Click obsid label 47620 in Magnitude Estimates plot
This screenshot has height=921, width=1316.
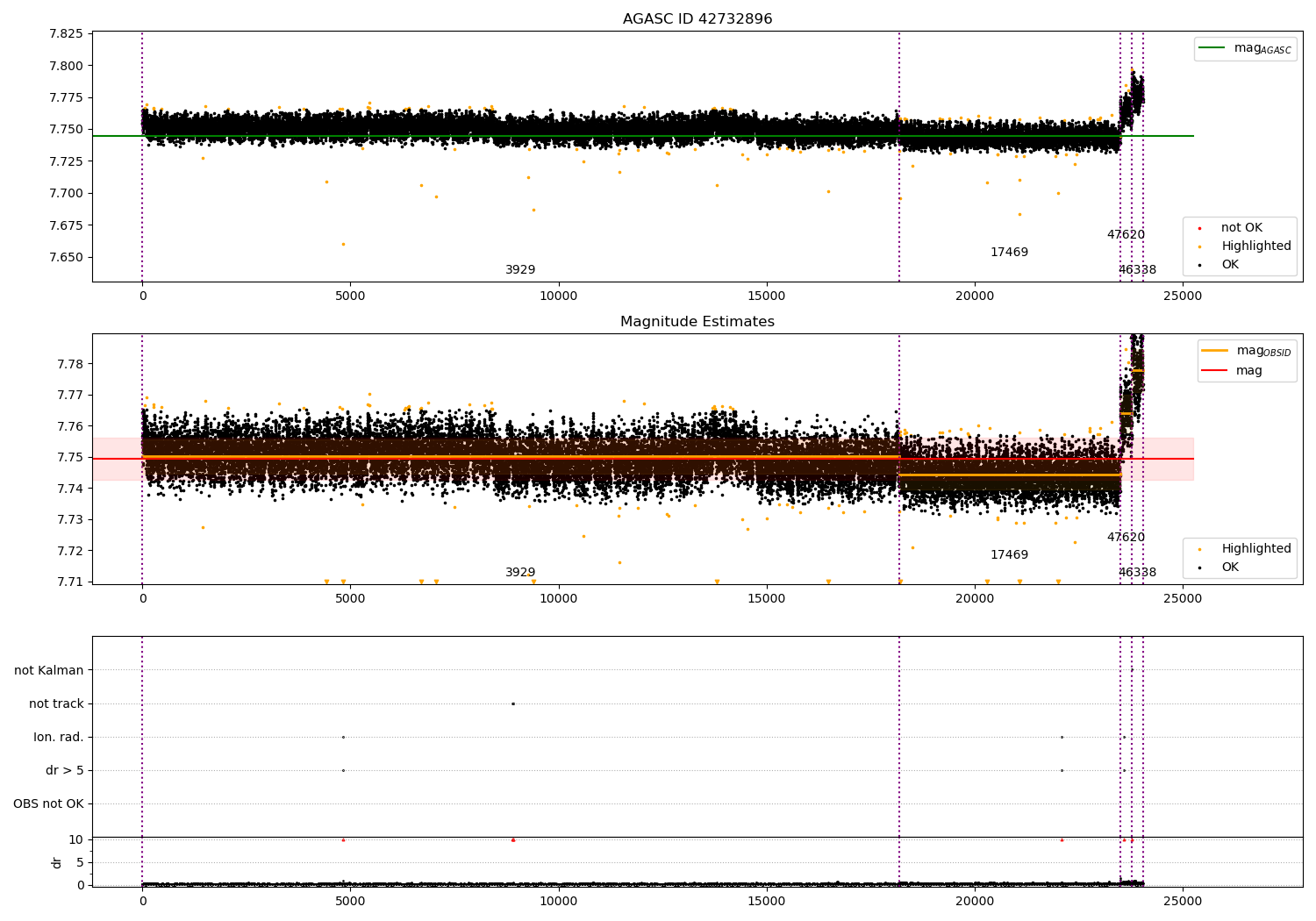[1126, 538]
